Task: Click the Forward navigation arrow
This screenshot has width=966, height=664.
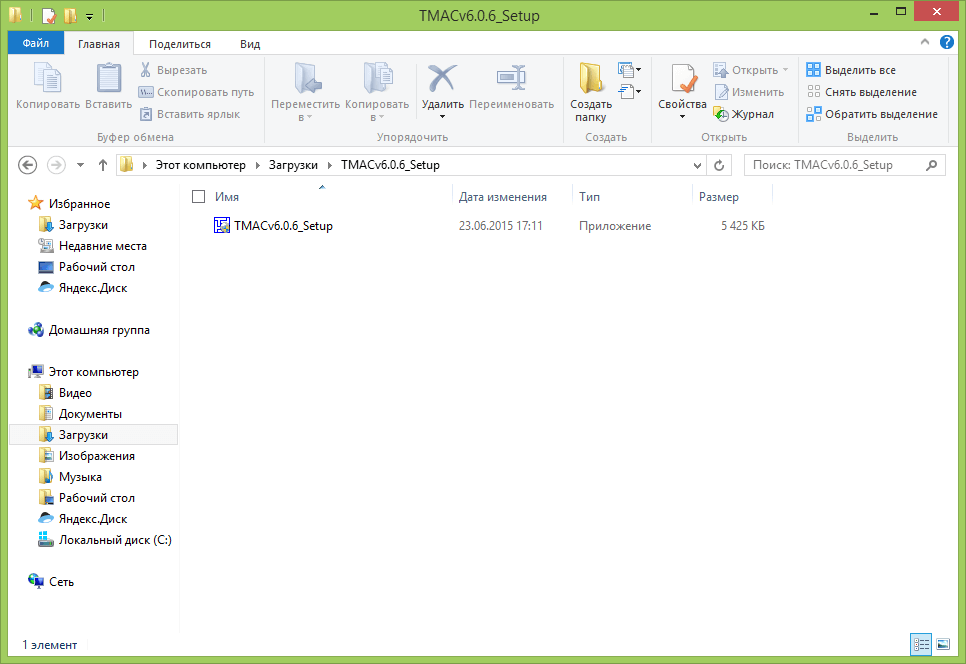Action: 56,165
